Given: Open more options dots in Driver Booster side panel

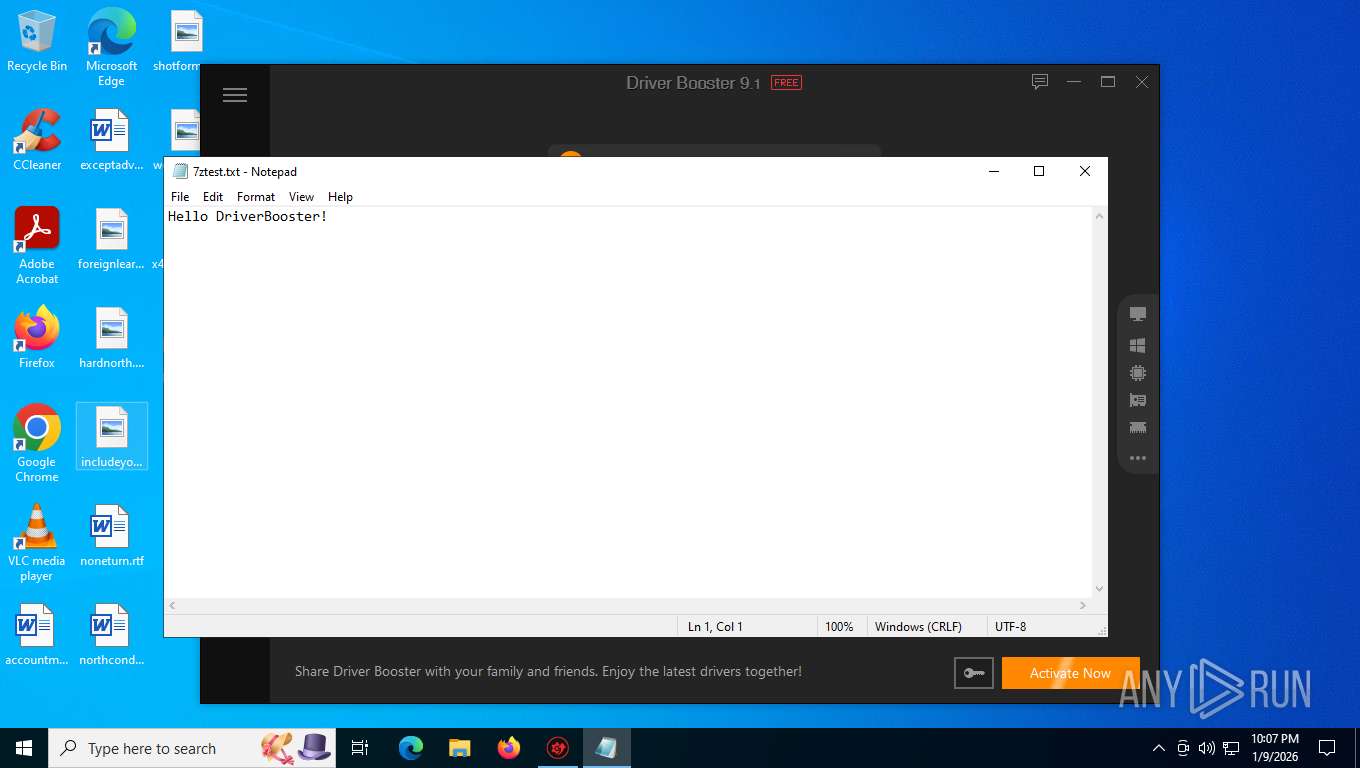Looking at the screenshot, I should tap(1137, 458).
